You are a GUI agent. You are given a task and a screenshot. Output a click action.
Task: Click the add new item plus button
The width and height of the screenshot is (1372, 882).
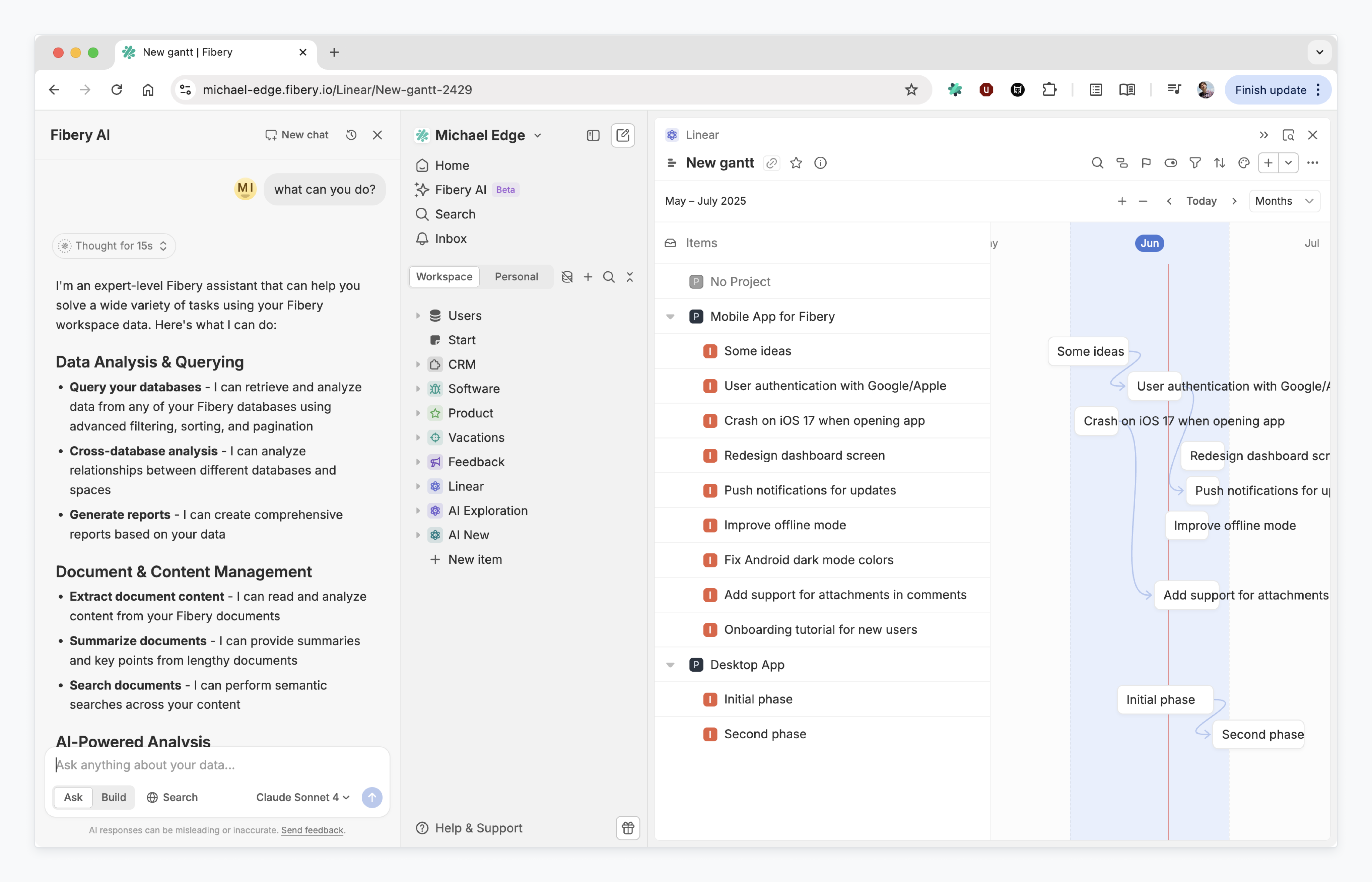[x=1268, y=163]
